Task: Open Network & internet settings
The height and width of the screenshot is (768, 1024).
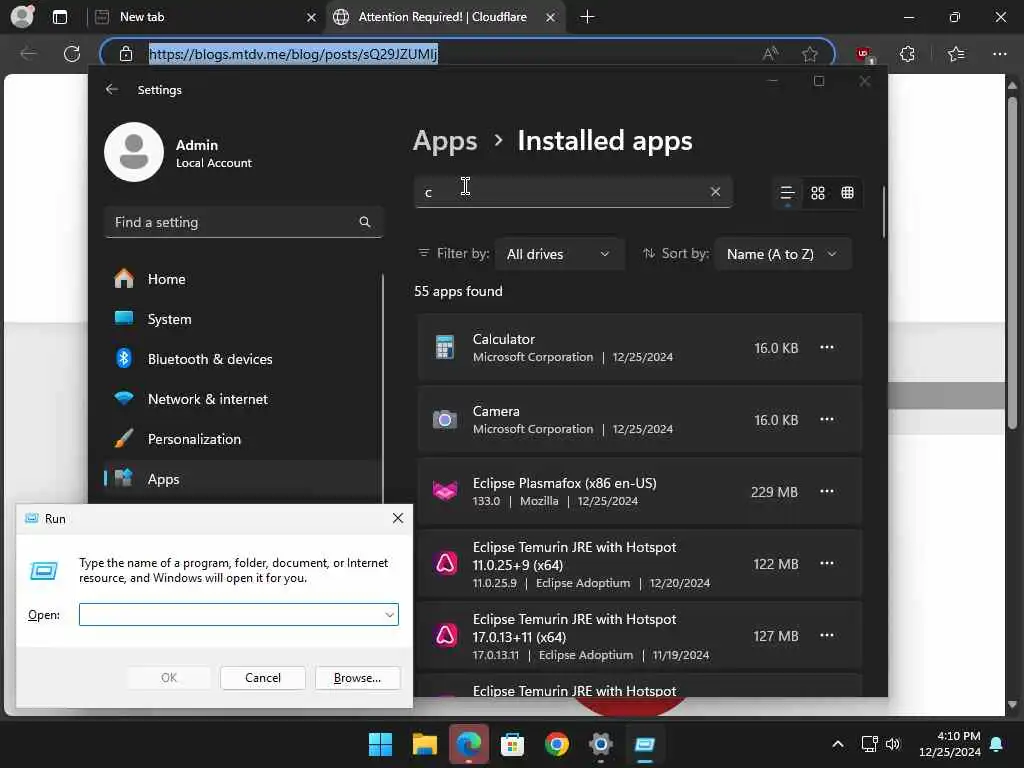Action: click(243, 399)
